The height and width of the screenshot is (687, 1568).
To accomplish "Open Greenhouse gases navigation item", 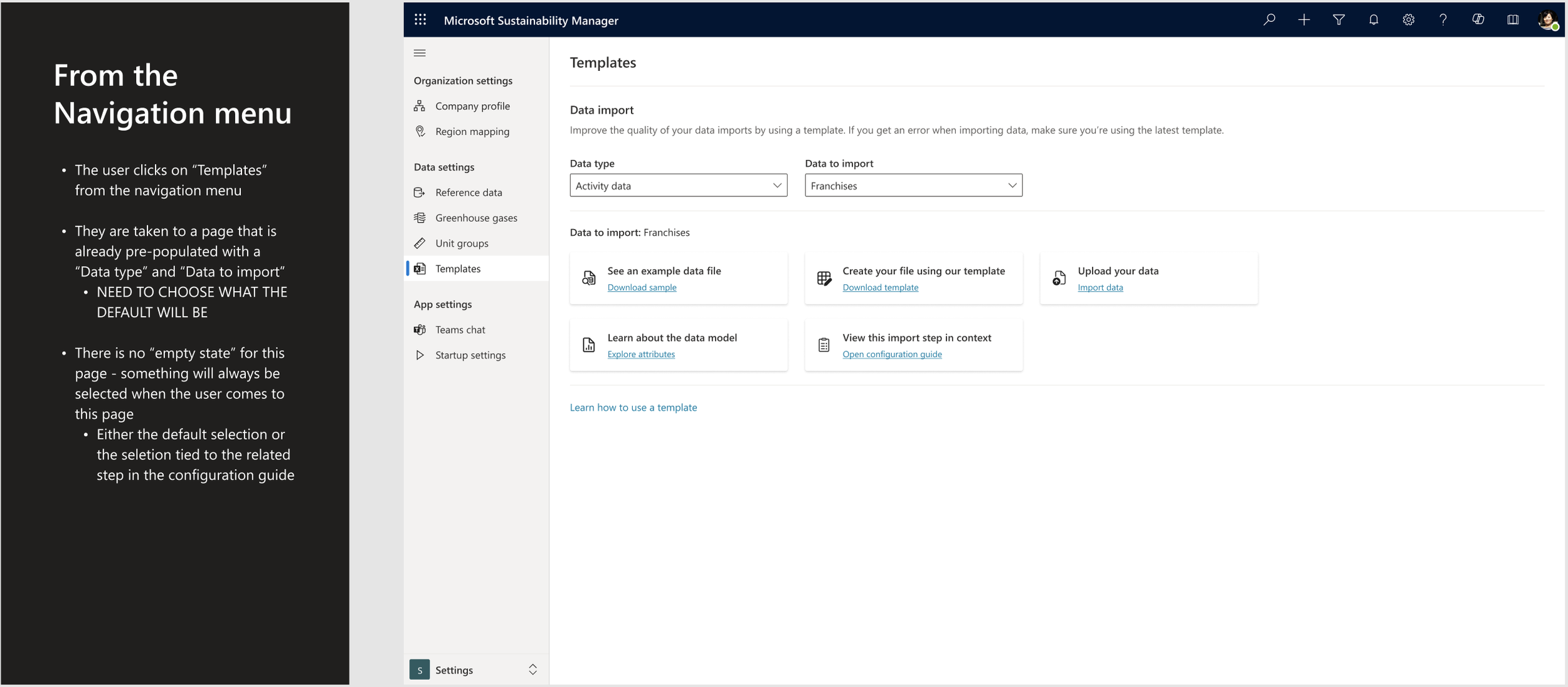I will 476,218.
